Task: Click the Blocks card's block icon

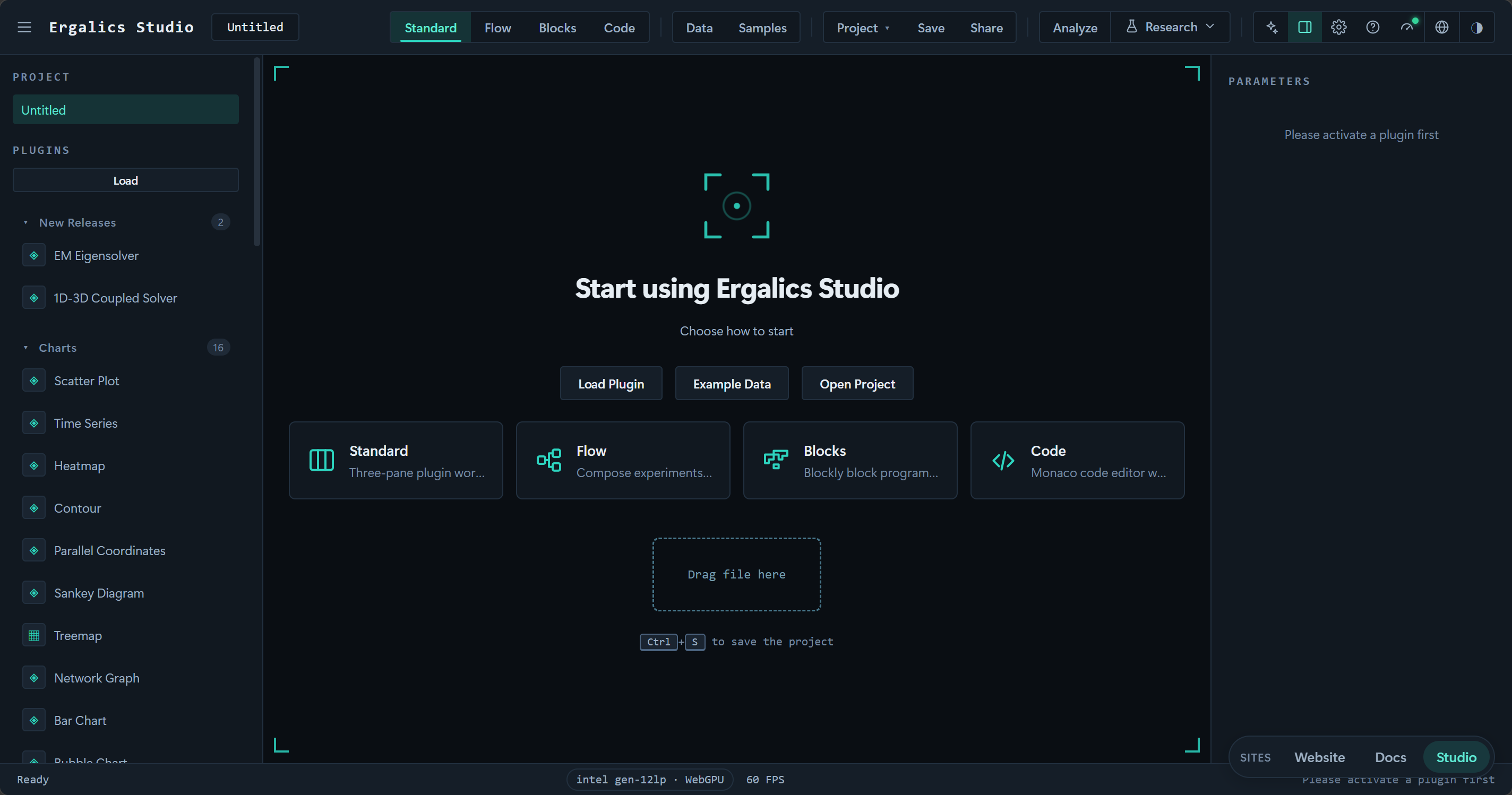Action: click(x=776, y=460)
